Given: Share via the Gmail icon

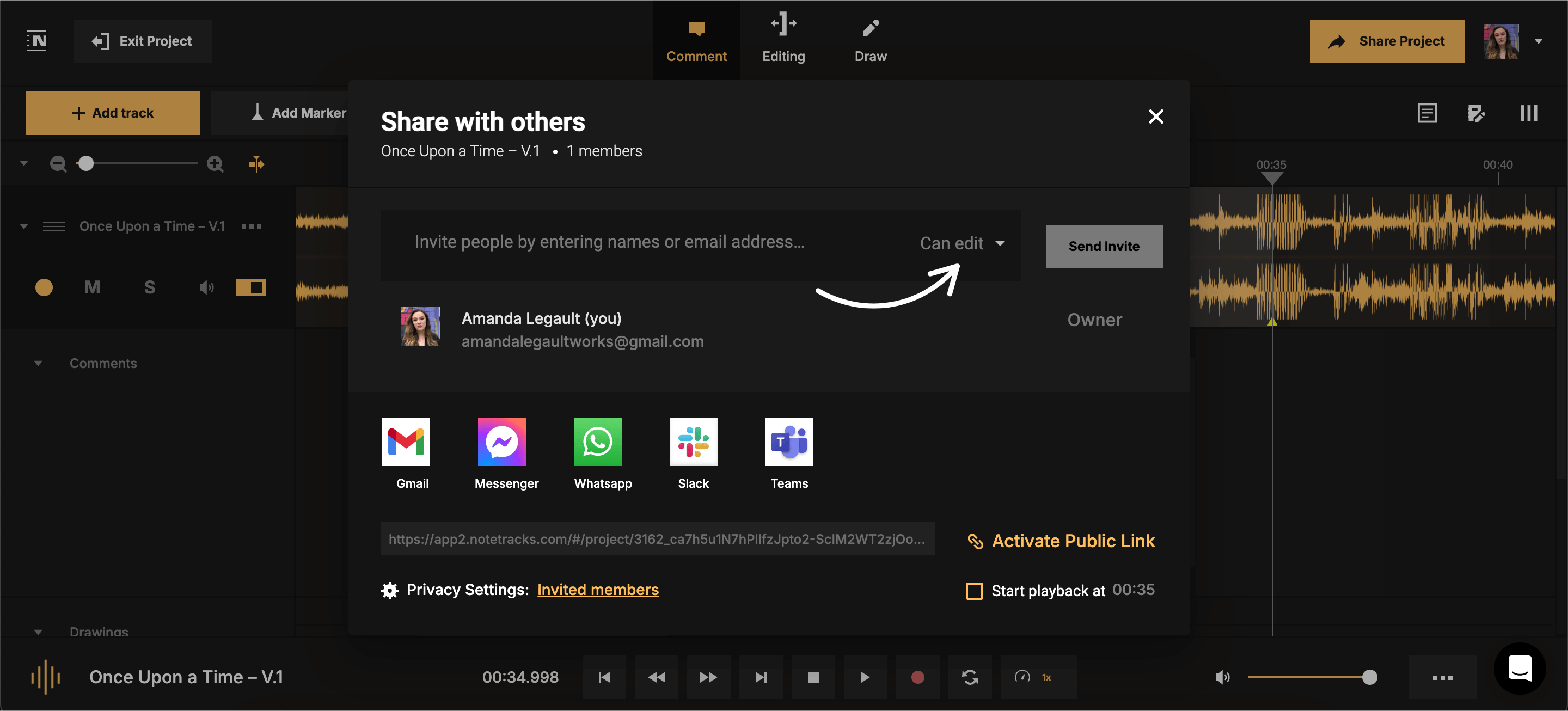Looking at the screenshot, I should (406, 442).
